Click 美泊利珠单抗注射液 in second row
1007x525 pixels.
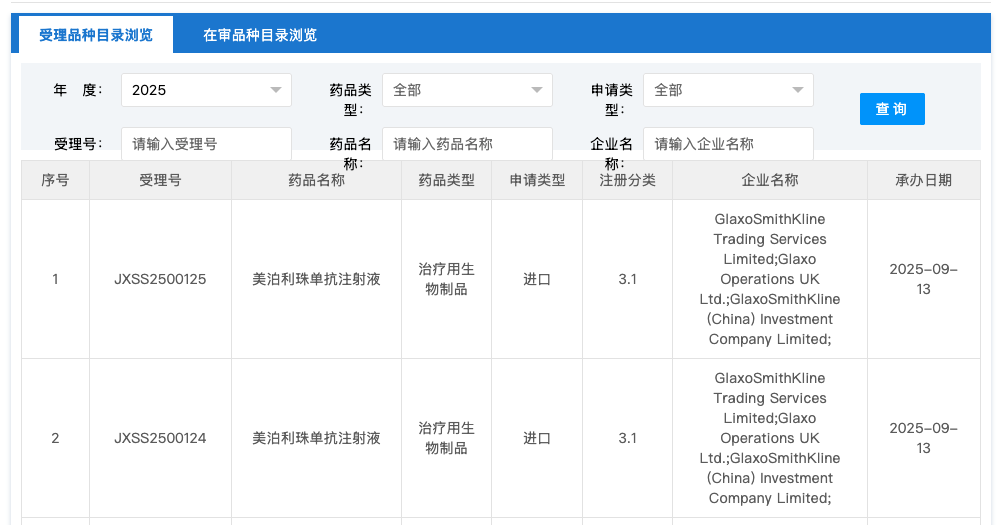[x=316, y=438]
